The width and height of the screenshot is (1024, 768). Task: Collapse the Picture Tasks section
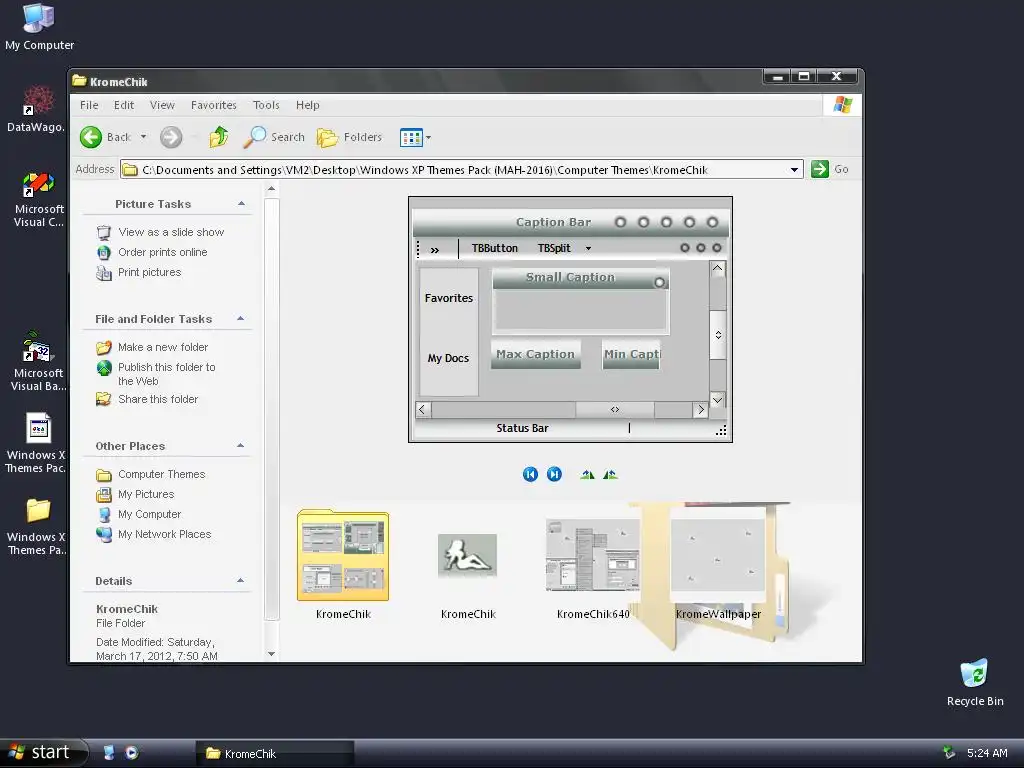(x=241, y=204)
